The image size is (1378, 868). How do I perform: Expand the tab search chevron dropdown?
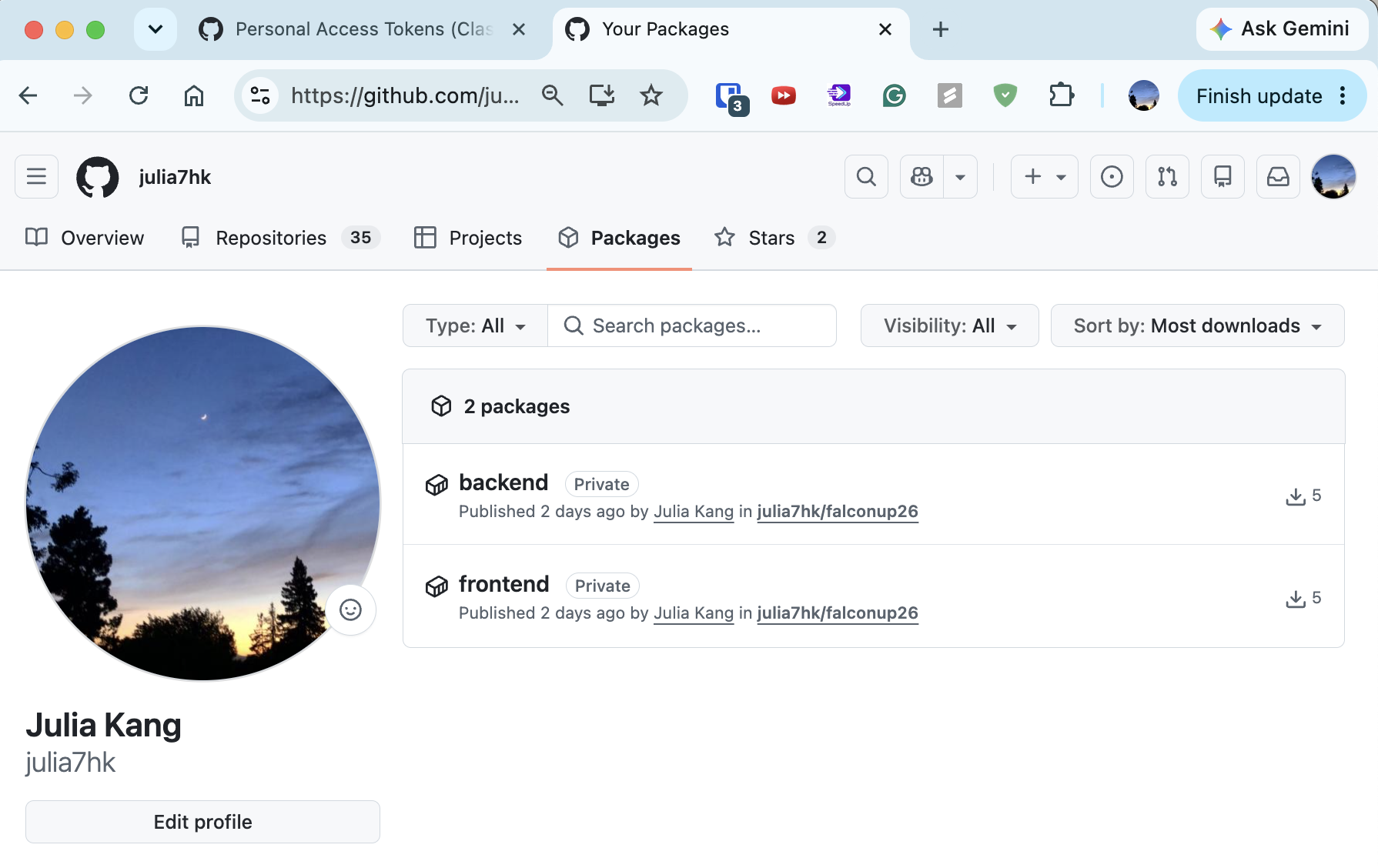click(156, 29)
